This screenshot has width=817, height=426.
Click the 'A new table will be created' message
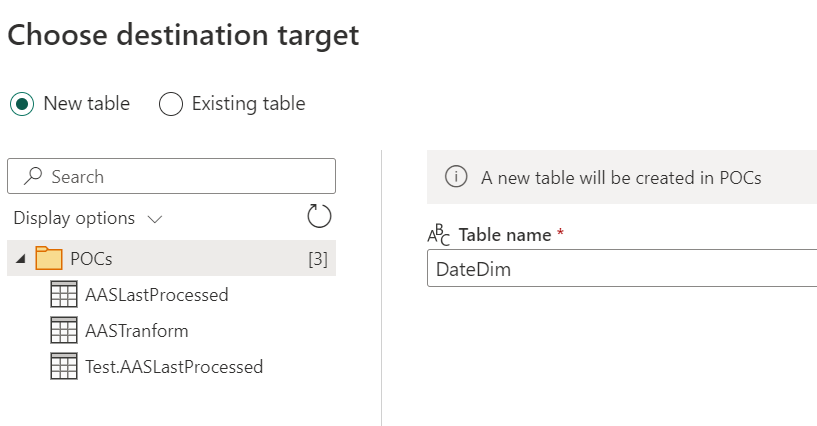tap(621, 178)
